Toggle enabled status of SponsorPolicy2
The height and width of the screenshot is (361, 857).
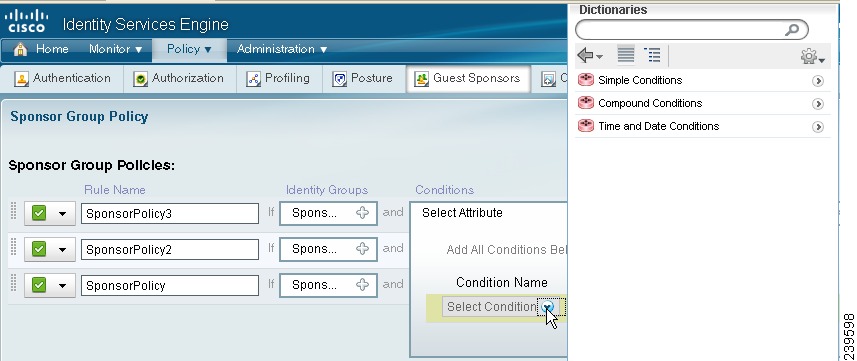coord(39,249)
